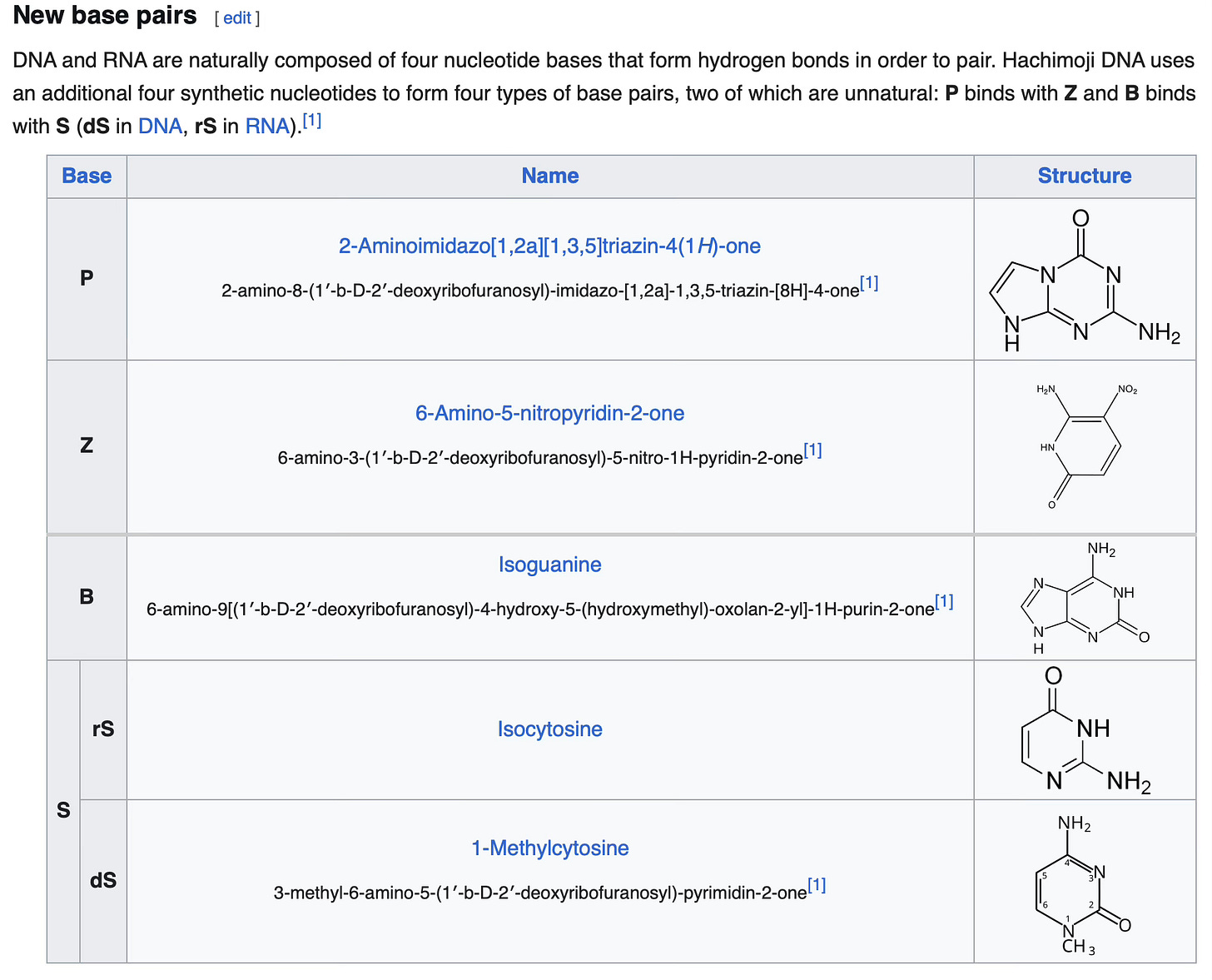Open the 1-Methylcytosine article link
The height and width of the screenshot is (980, 1212).
click(x=549, y=848)
